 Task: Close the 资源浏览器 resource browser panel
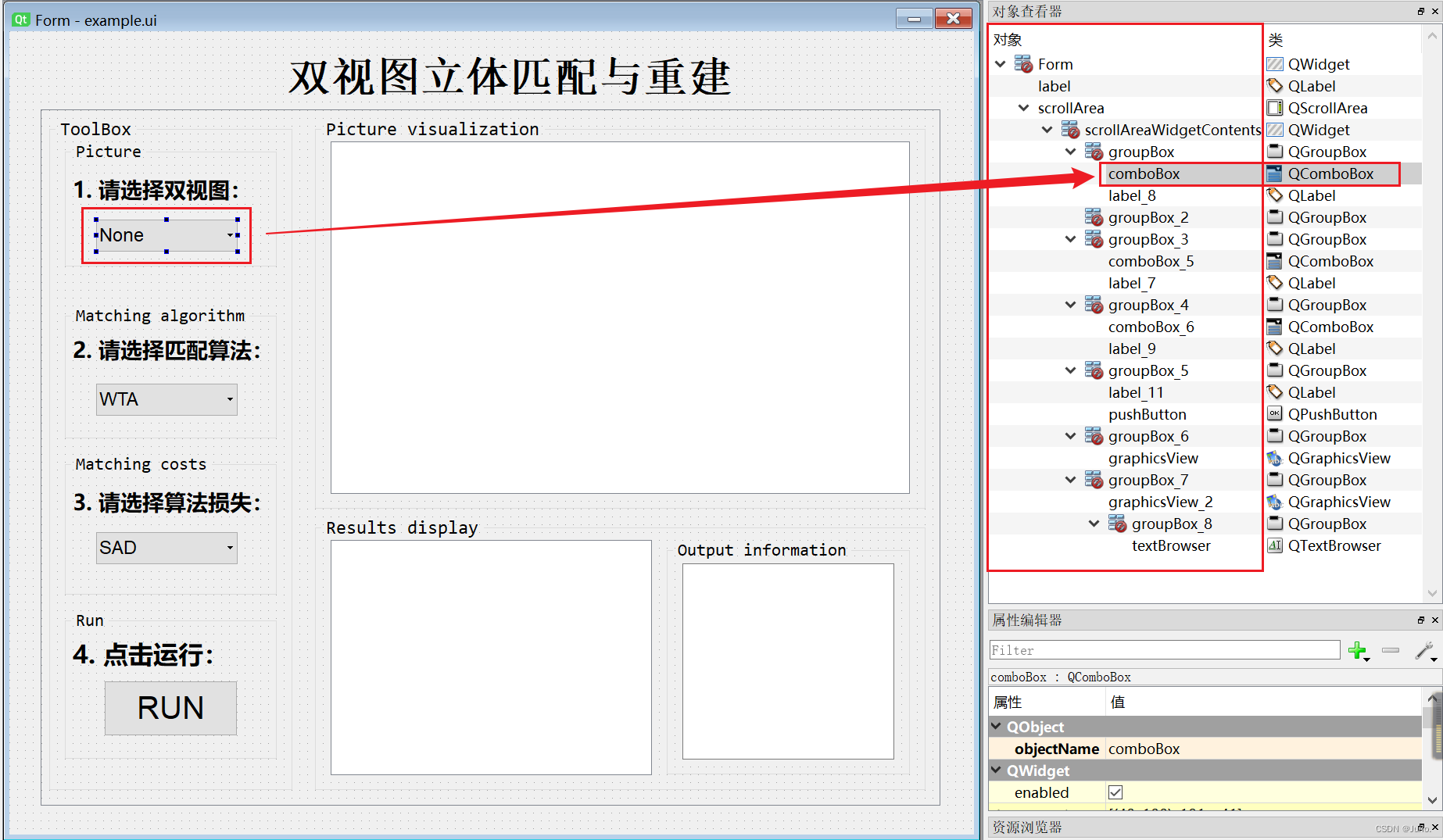tap(1435, 827)
